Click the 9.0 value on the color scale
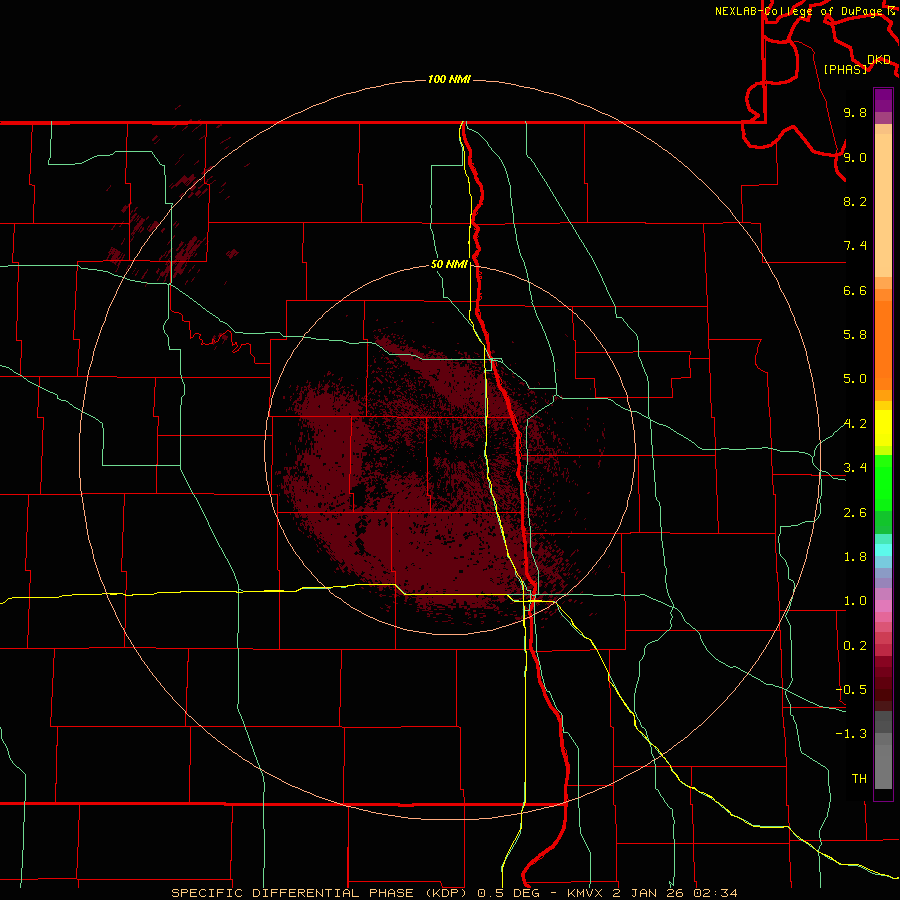Image resolution: width=900 pixels, height=900 pixels. coord(855,157)
